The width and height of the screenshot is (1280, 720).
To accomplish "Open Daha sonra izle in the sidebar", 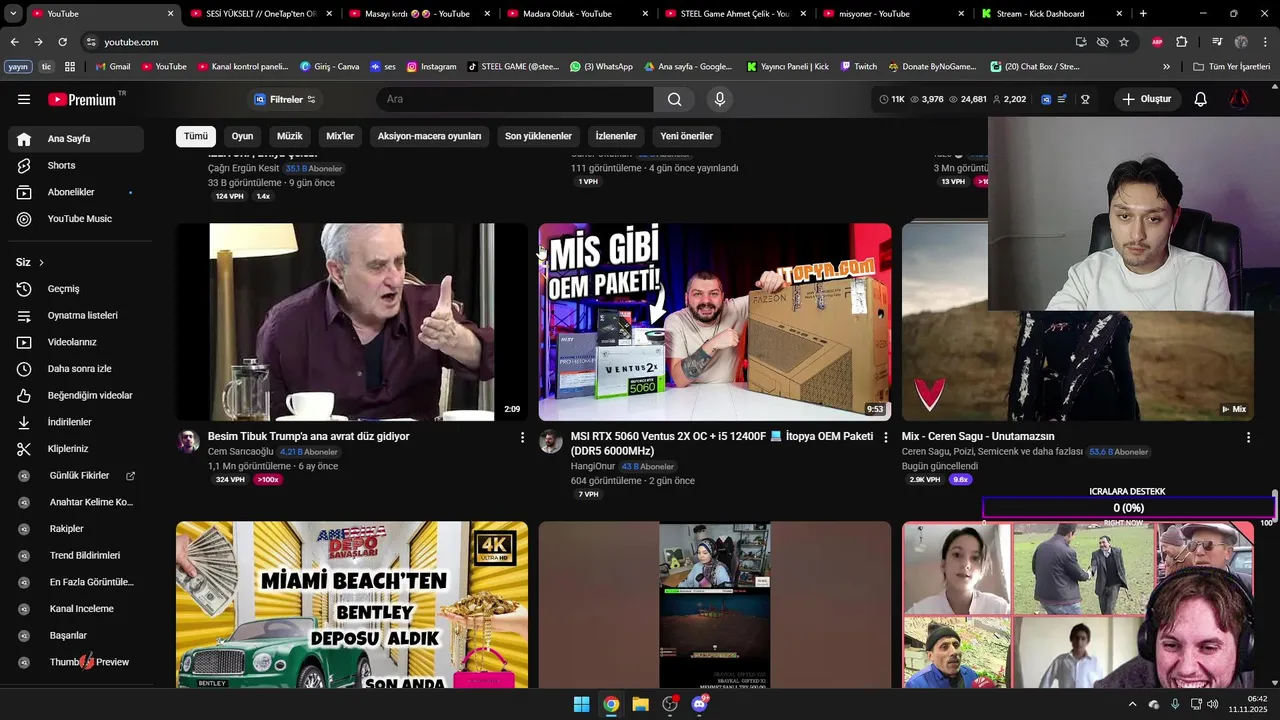I will [x=76, y=369].
